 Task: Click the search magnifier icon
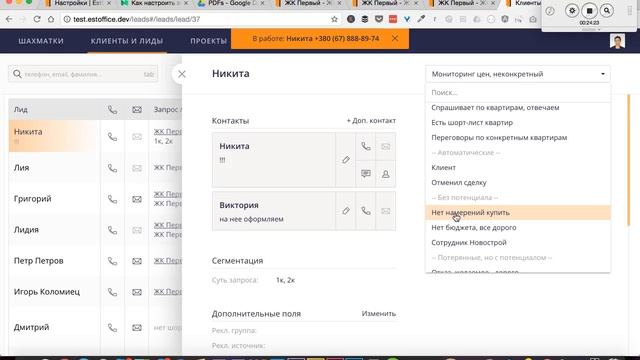[17, 74]
